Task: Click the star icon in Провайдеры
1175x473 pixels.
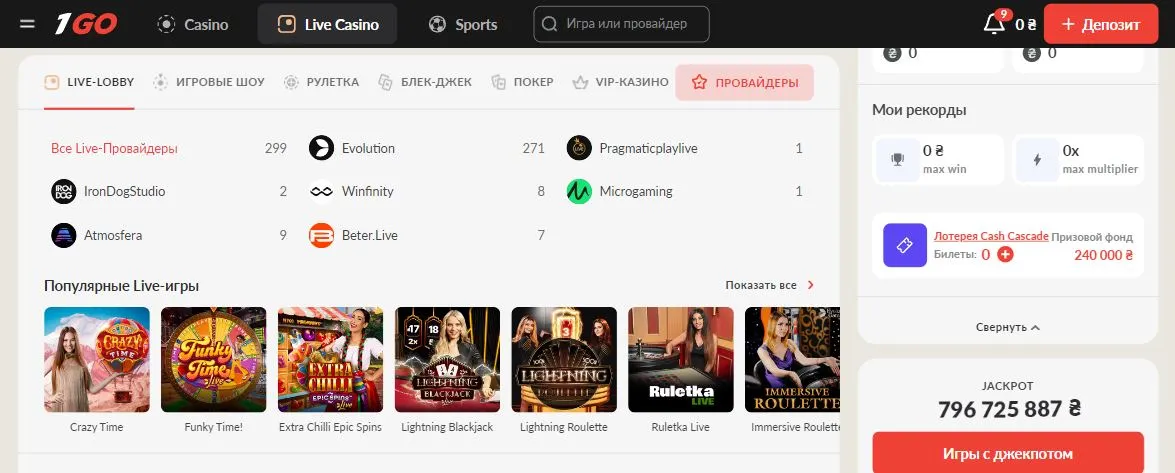Action: [x=699, y=82]
